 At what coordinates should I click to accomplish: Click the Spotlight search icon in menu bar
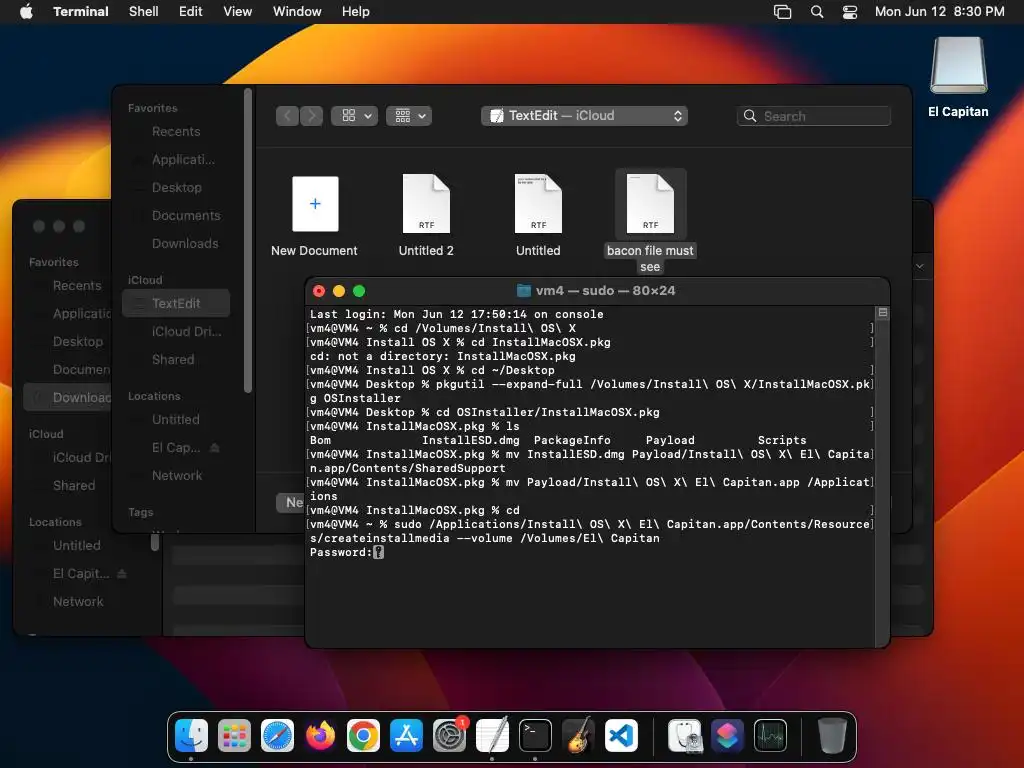point(816,11)
